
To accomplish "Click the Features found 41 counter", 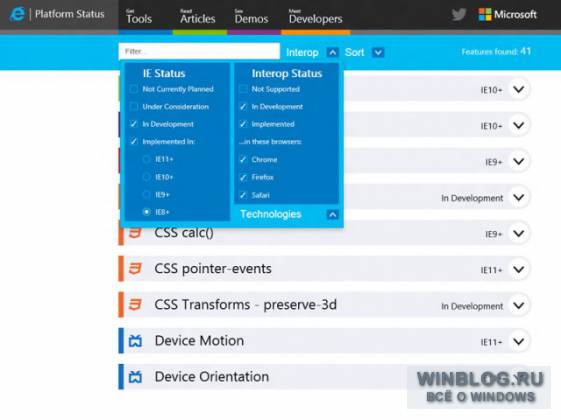I will [496, 52].
